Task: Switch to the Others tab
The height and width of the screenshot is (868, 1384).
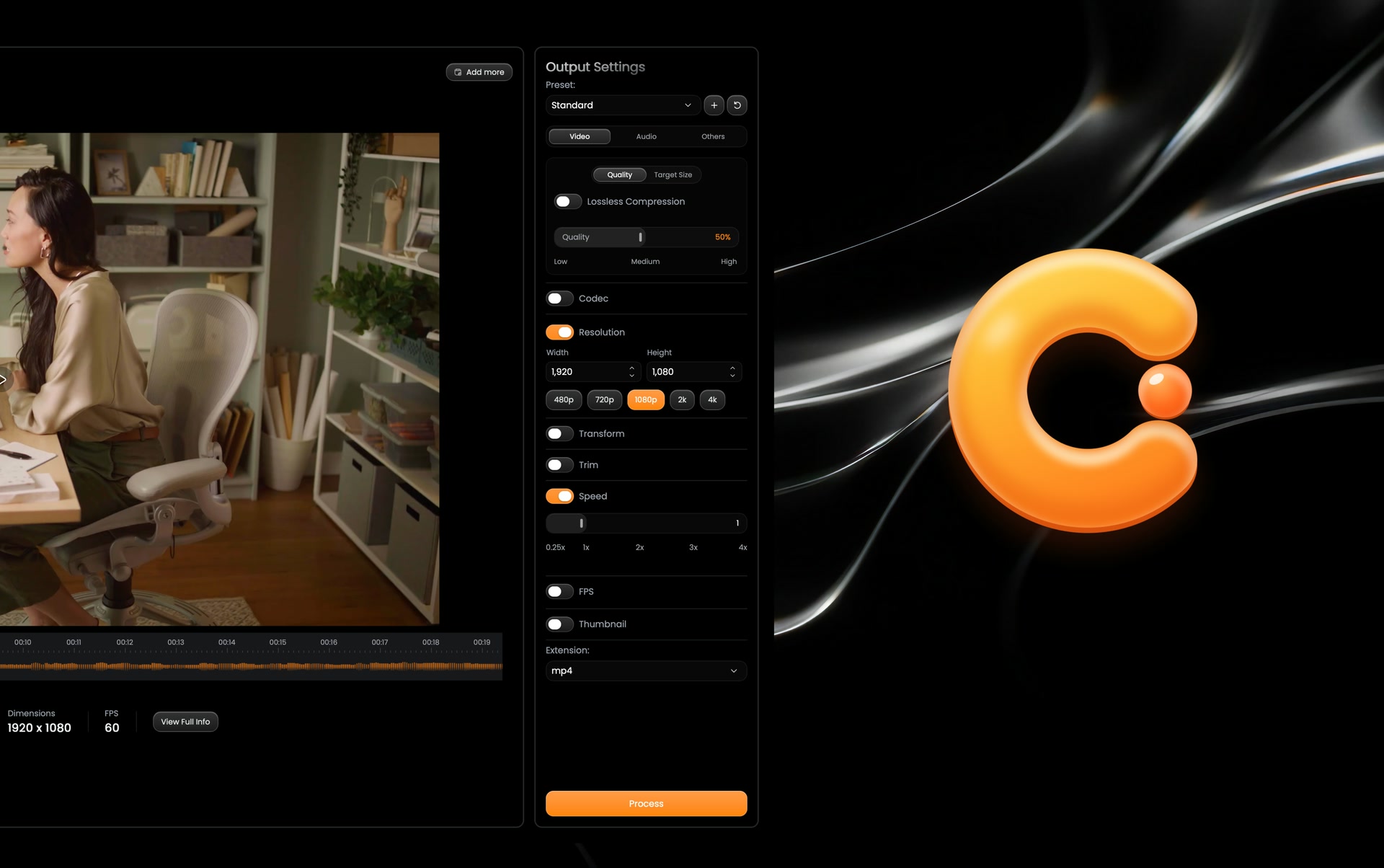Action: (713, 136)
